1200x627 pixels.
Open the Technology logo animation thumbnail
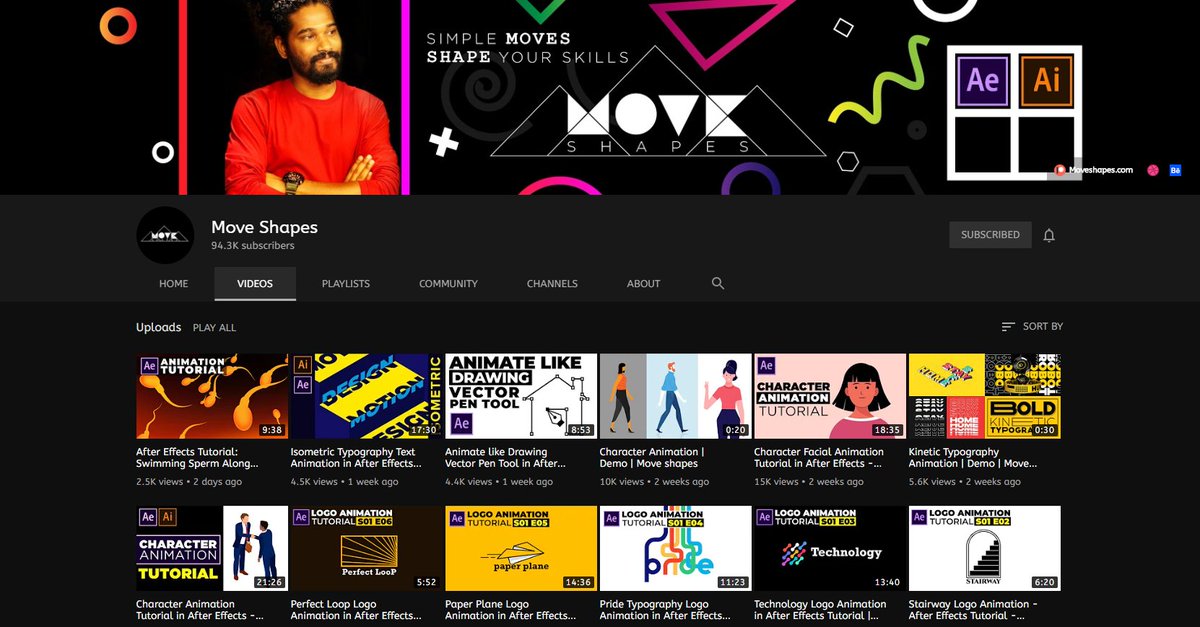click(x=830, y=548)
